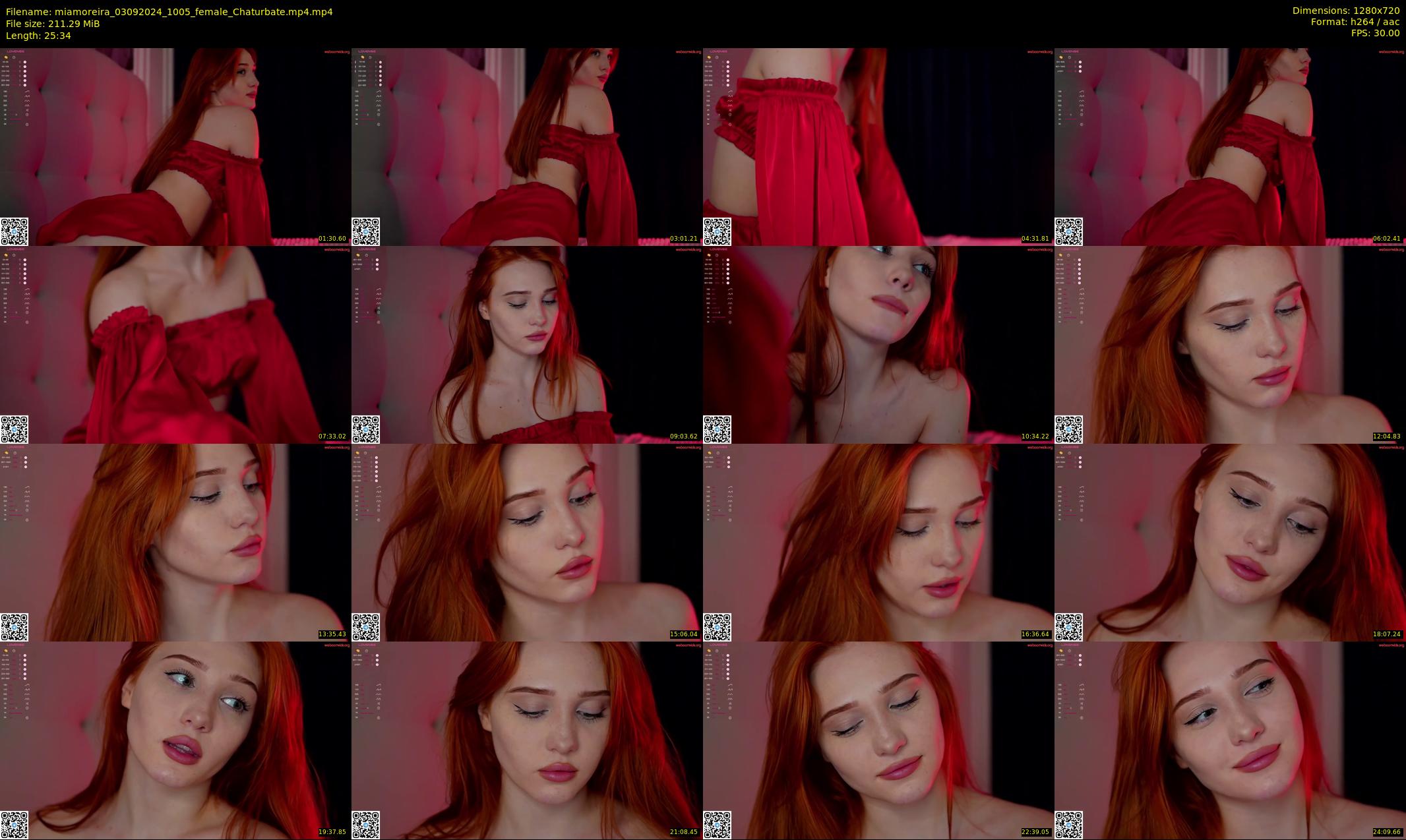Select the thumbnail frame stamped 19:37.85

point(175,740)
